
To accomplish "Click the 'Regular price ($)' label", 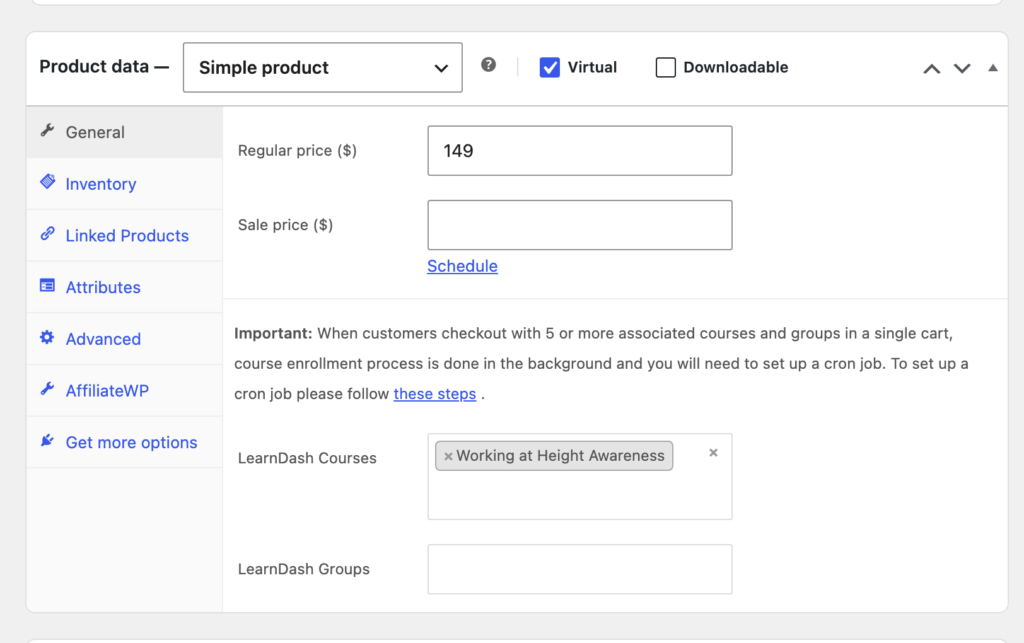I will pos(297,151).
